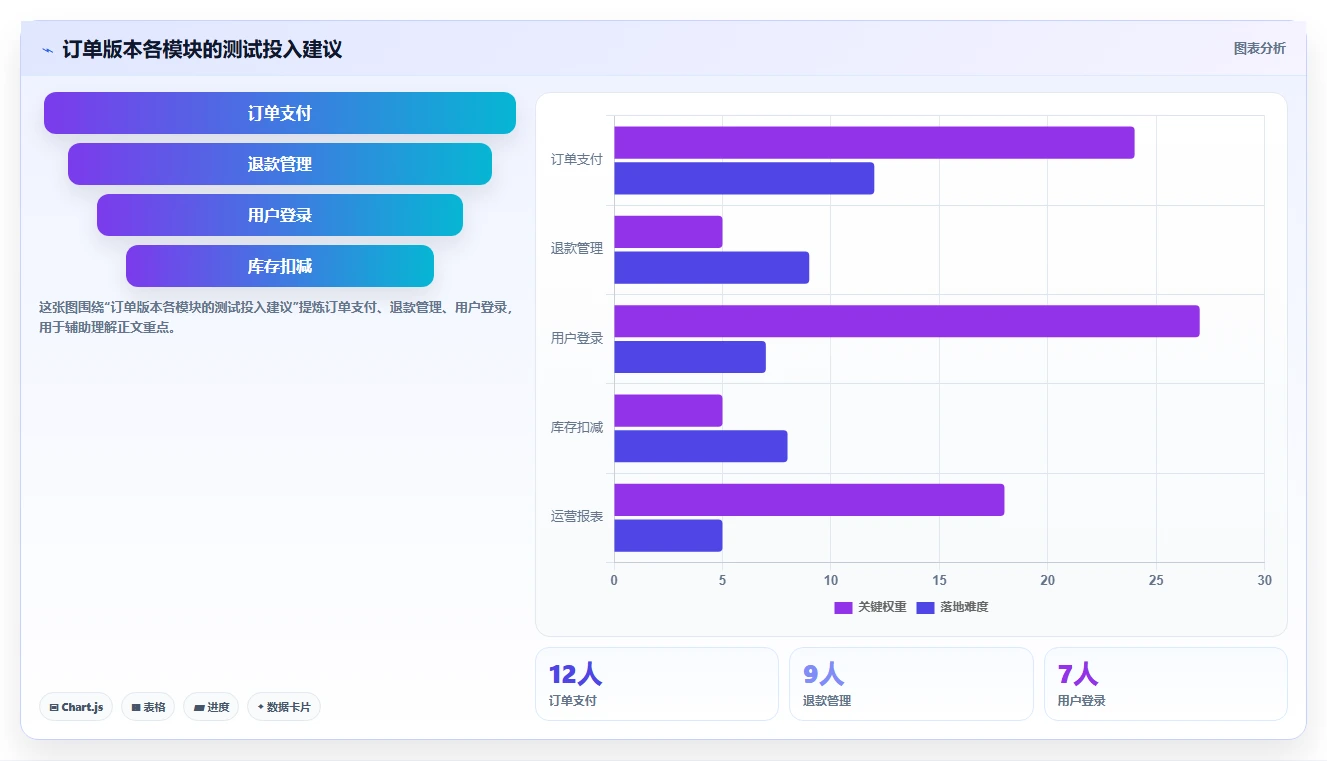The image size is (1327, 761).
Task: Click the blue 退款管理 落地难度 bar
Action: click(x=711, y=268)
